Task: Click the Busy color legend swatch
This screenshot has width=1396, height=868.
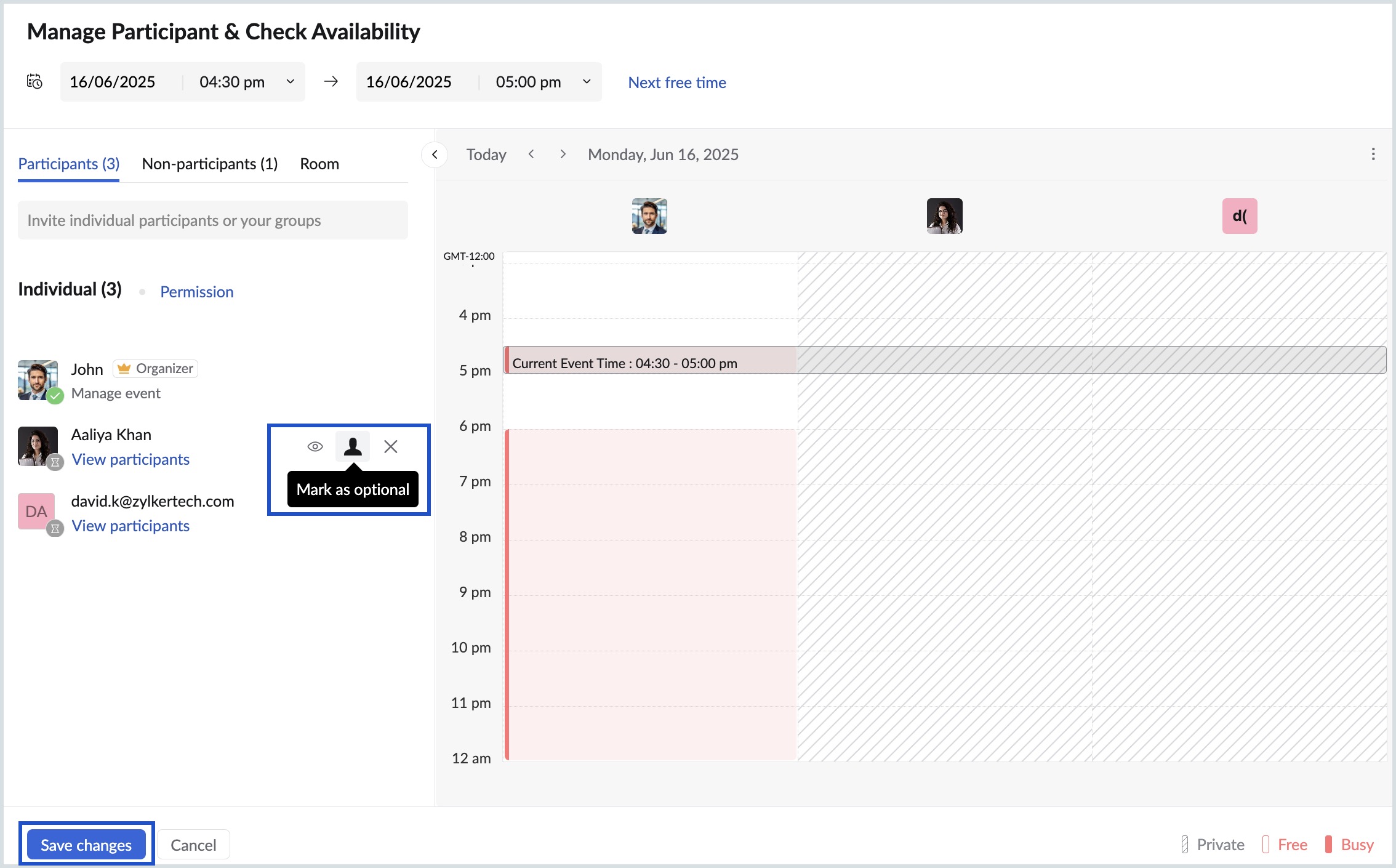Action: 1328,844
